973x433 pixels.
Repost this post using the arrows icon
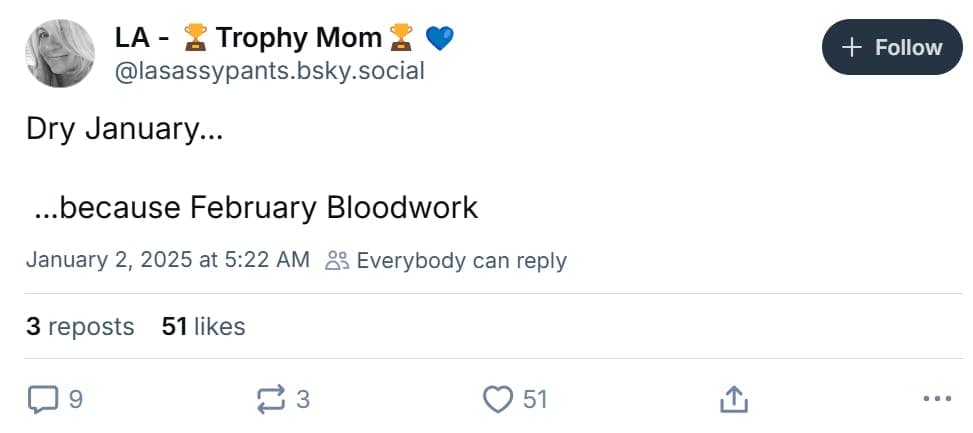pos(271,400)
